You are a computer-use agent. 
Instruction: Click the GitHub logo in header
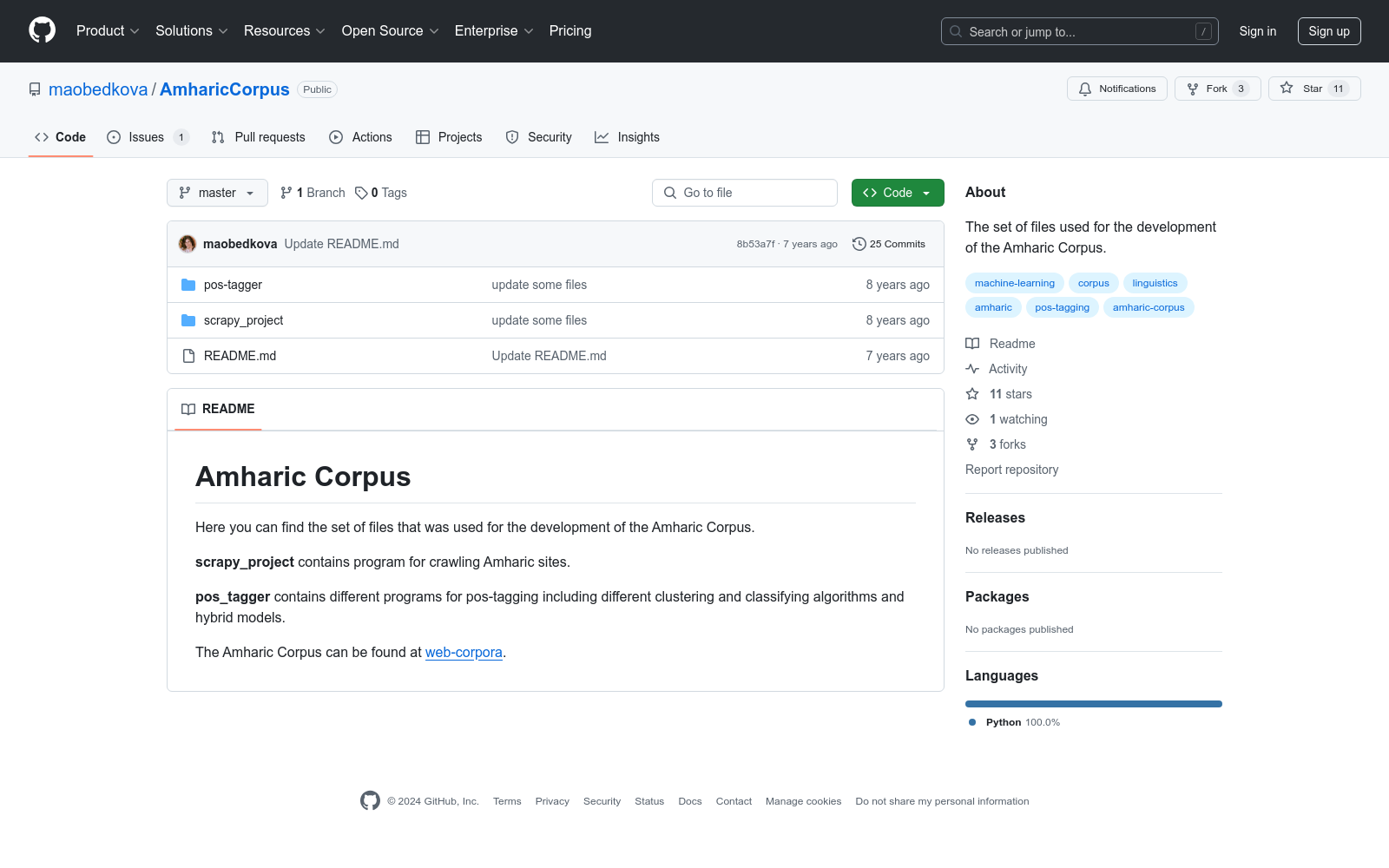tap(42, 30)
